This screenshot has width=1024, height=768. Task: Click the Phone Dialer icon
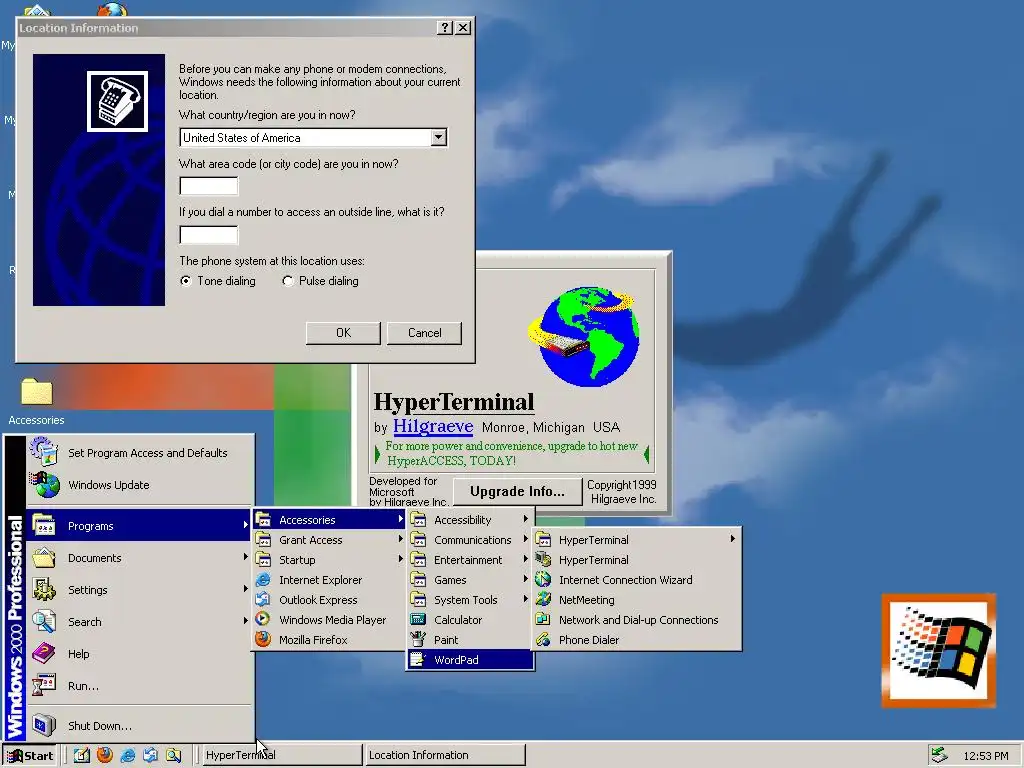point(543,639)
